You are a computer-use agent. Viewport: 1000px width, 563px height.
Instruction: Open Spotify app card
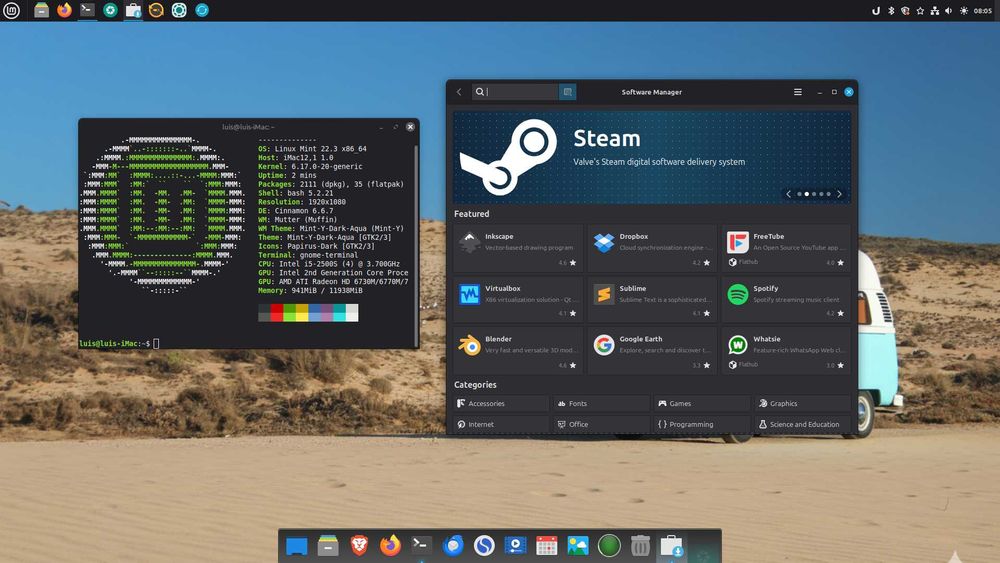click(786, 300)
